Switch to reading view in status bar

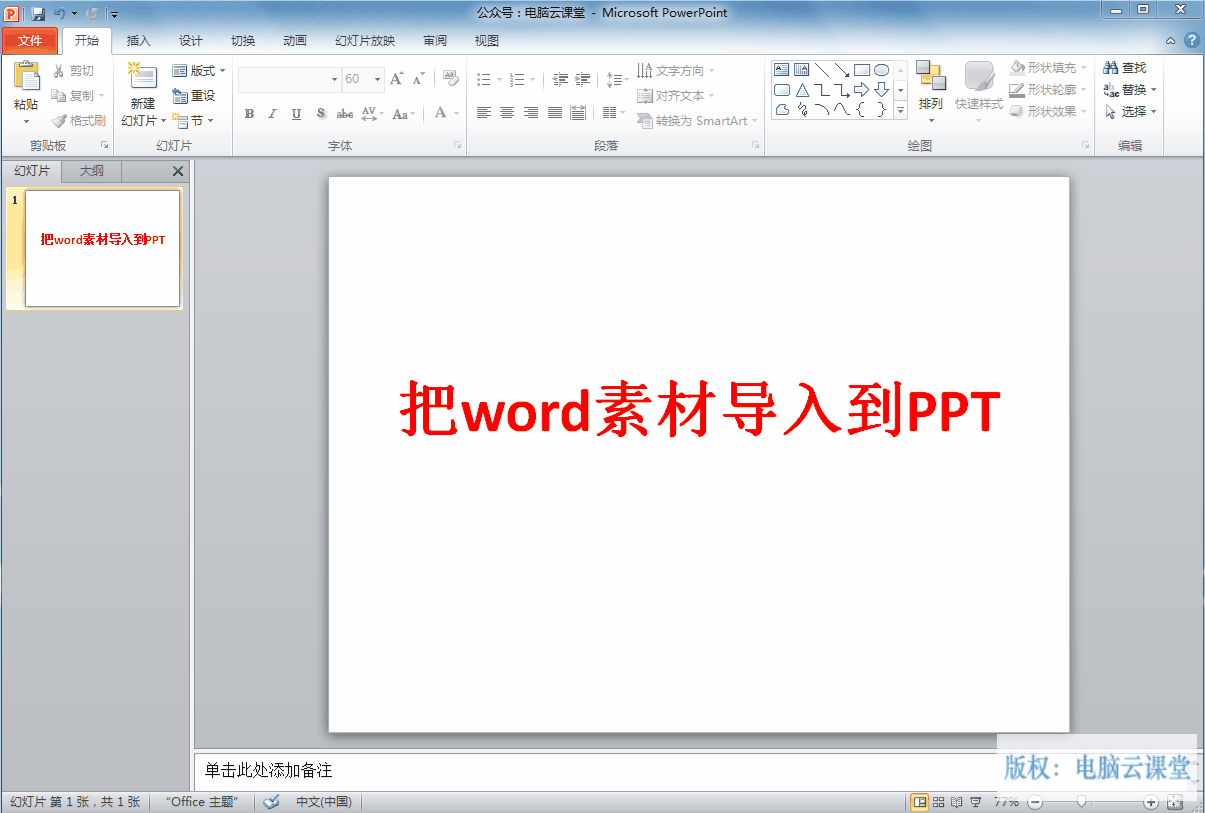pyautogui.click(x=957, y=802)
